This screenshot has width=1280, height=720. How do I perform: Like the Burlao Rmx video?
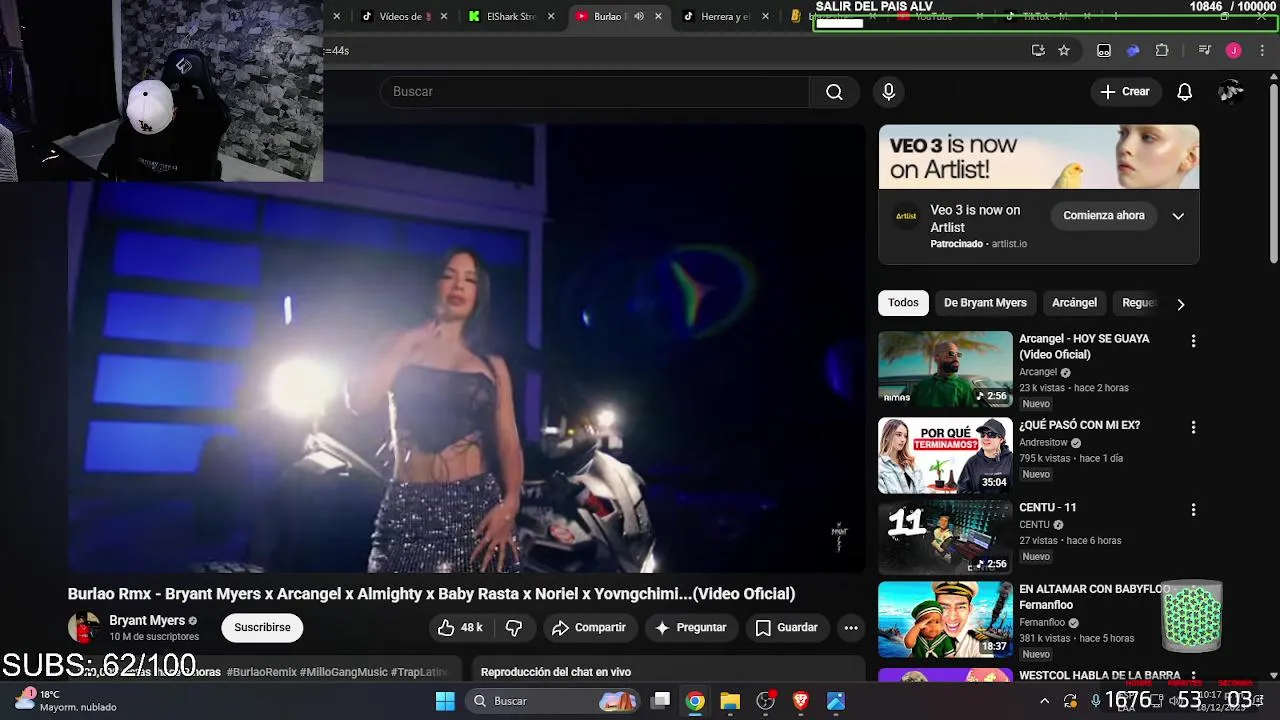[x=460, y=628]
